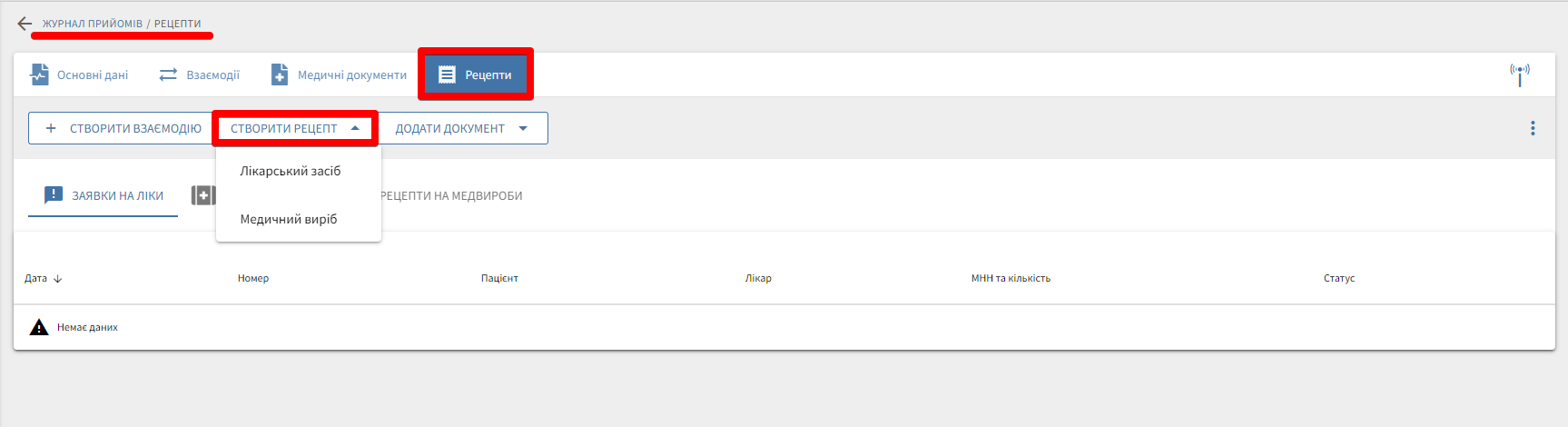Viewport: 1568px width, 427px height.
Task: Click the Взаємодії arrows icon
Action: (x=168, y=74)
